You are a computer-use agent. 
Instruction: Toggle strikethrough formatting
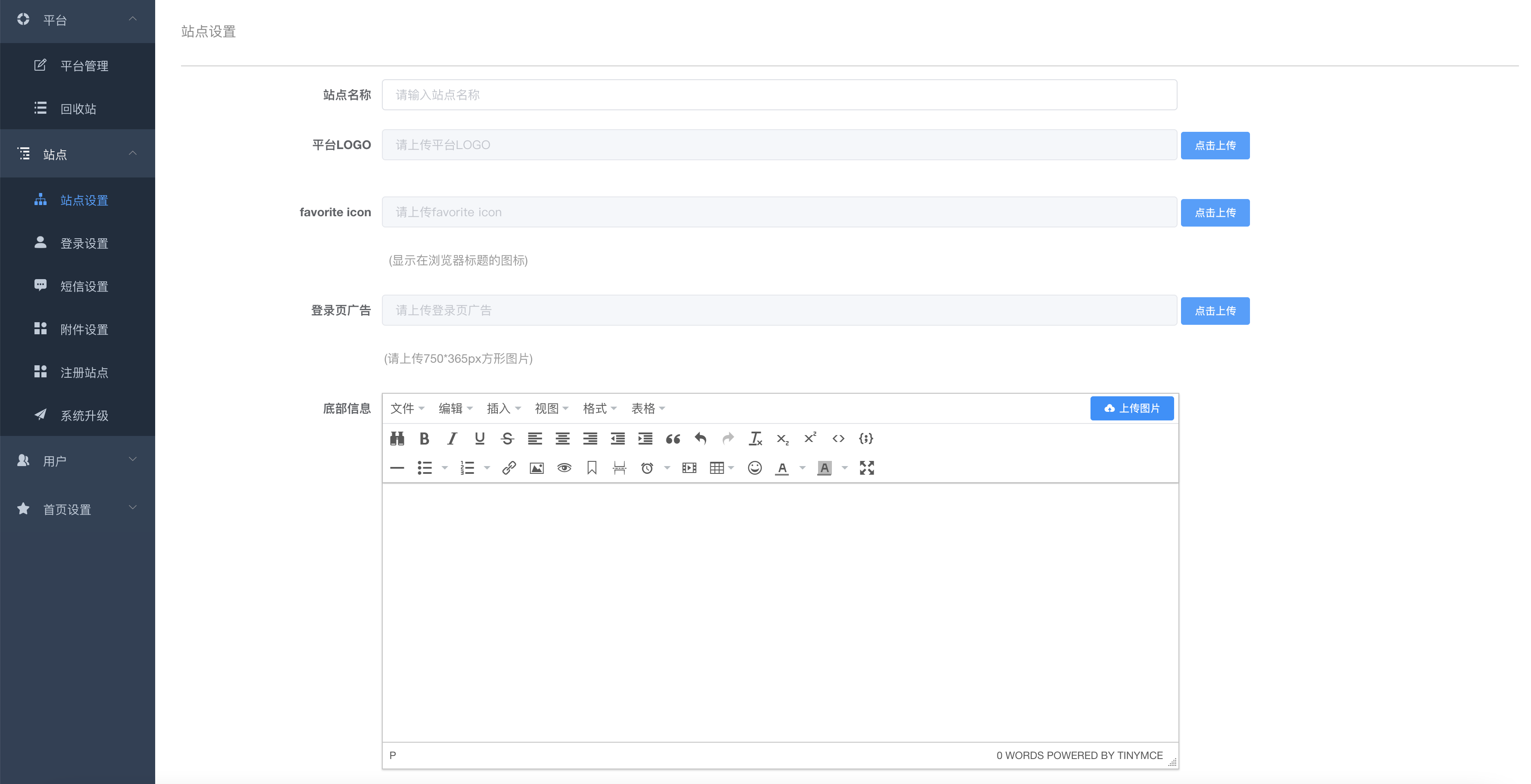pos(507,439)
